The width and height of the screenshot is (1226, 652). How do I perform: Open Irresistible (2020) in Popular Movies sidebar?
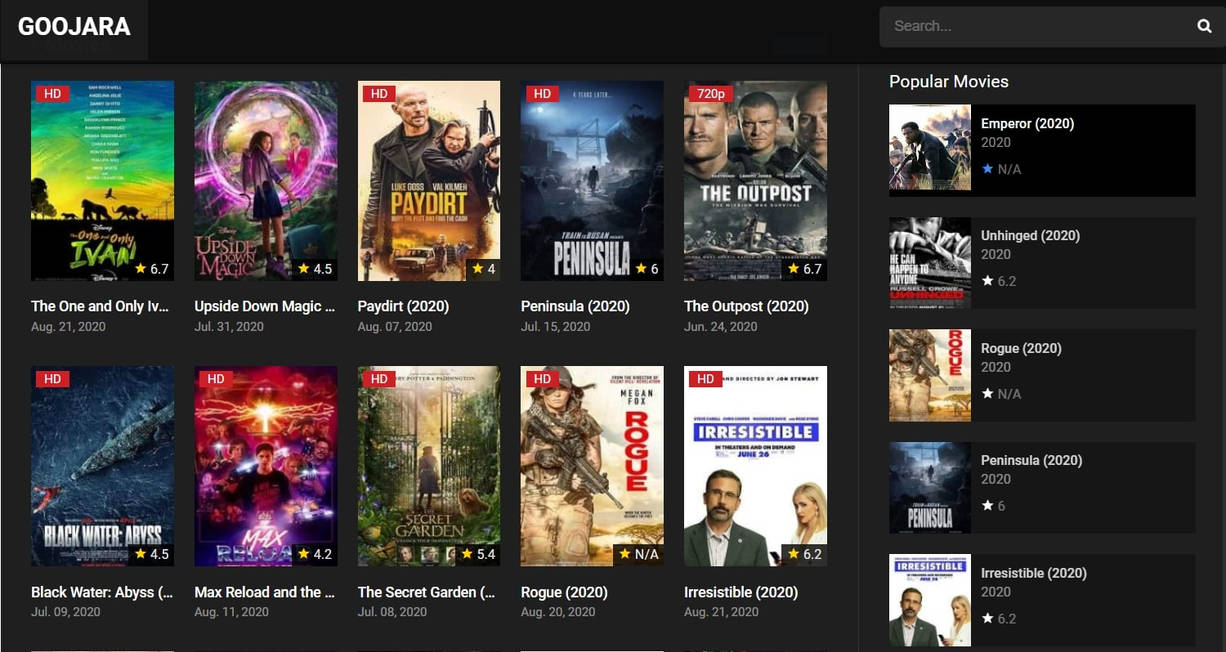(1034, 573)
